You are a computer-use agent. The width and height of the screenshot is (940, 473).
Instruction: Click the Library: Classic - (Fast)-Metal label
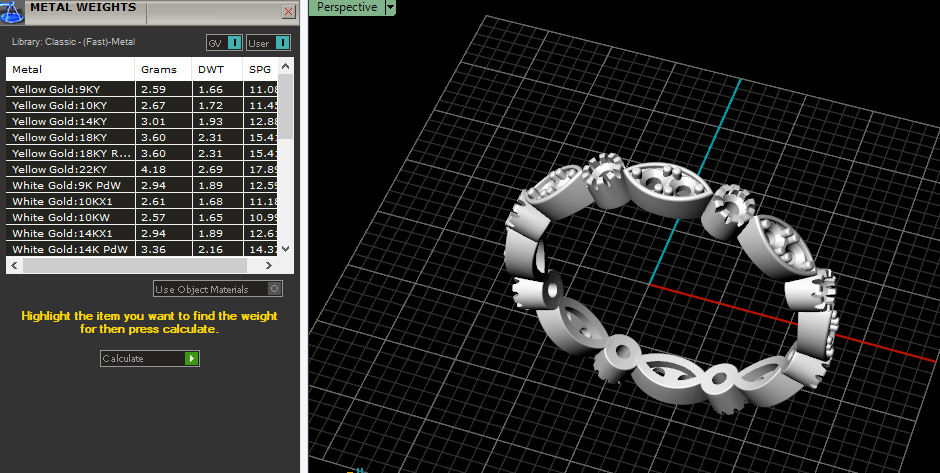point(73,42)
